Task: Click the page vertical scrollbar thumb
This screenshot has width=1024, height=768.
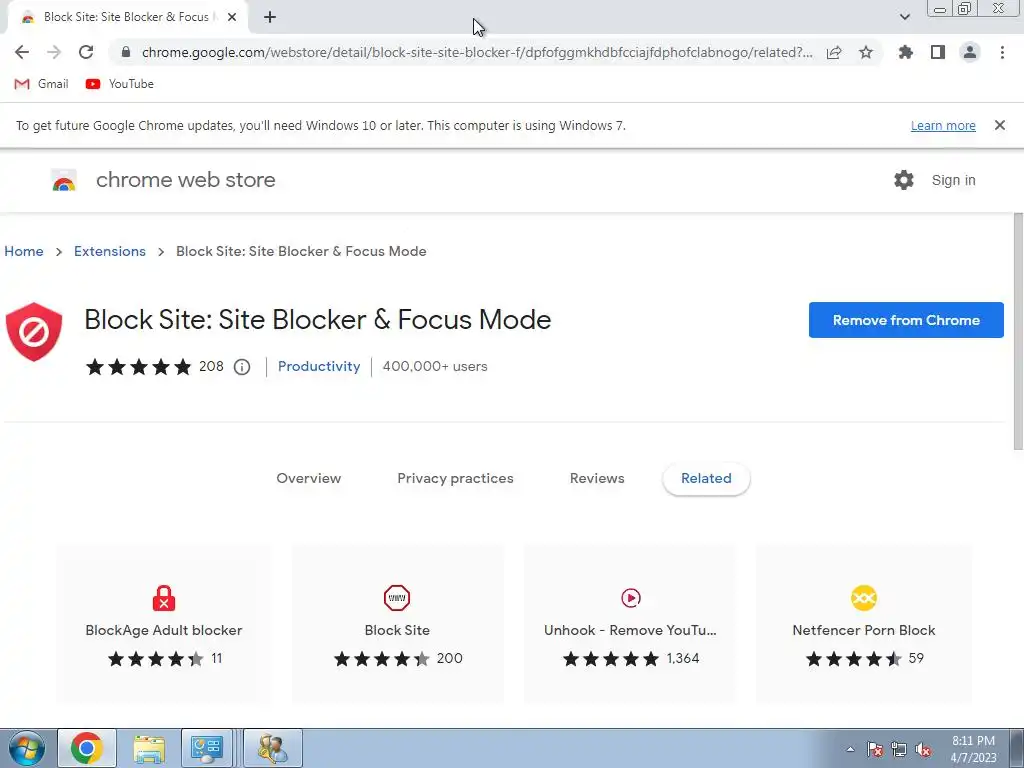Action: coord(1018,332)
